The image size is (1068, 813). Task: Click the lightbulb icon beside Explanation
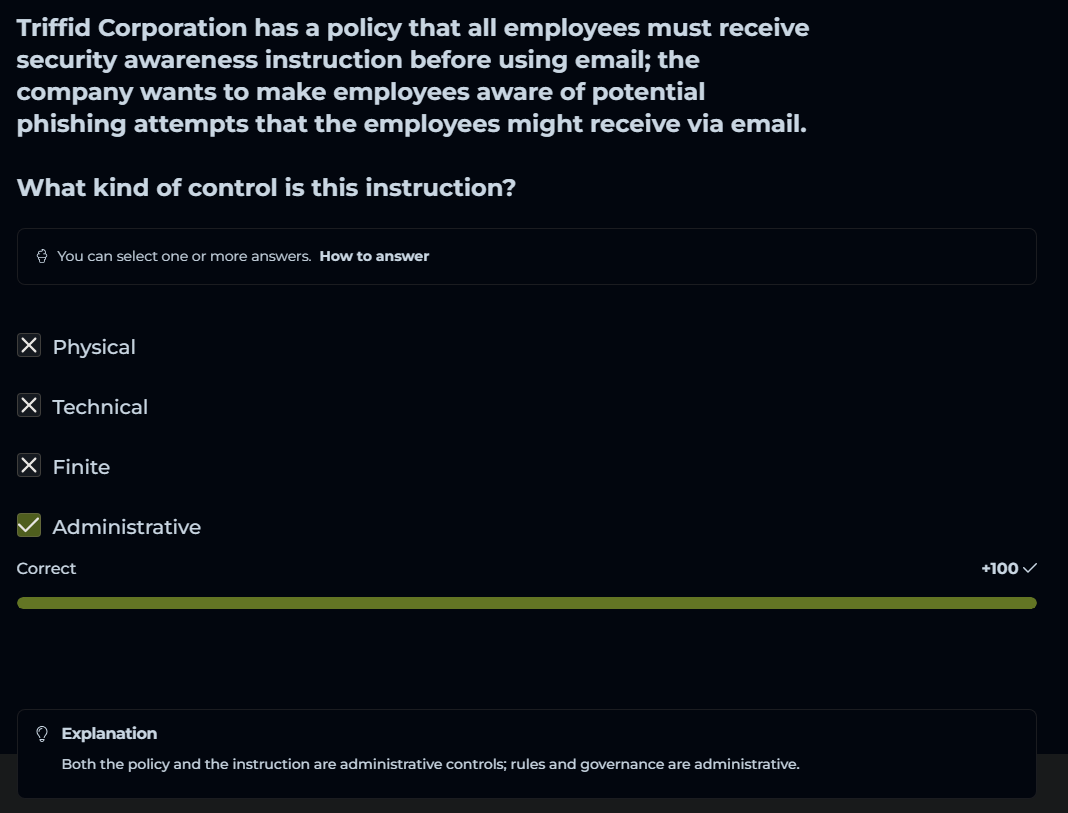tap(42, 734)
